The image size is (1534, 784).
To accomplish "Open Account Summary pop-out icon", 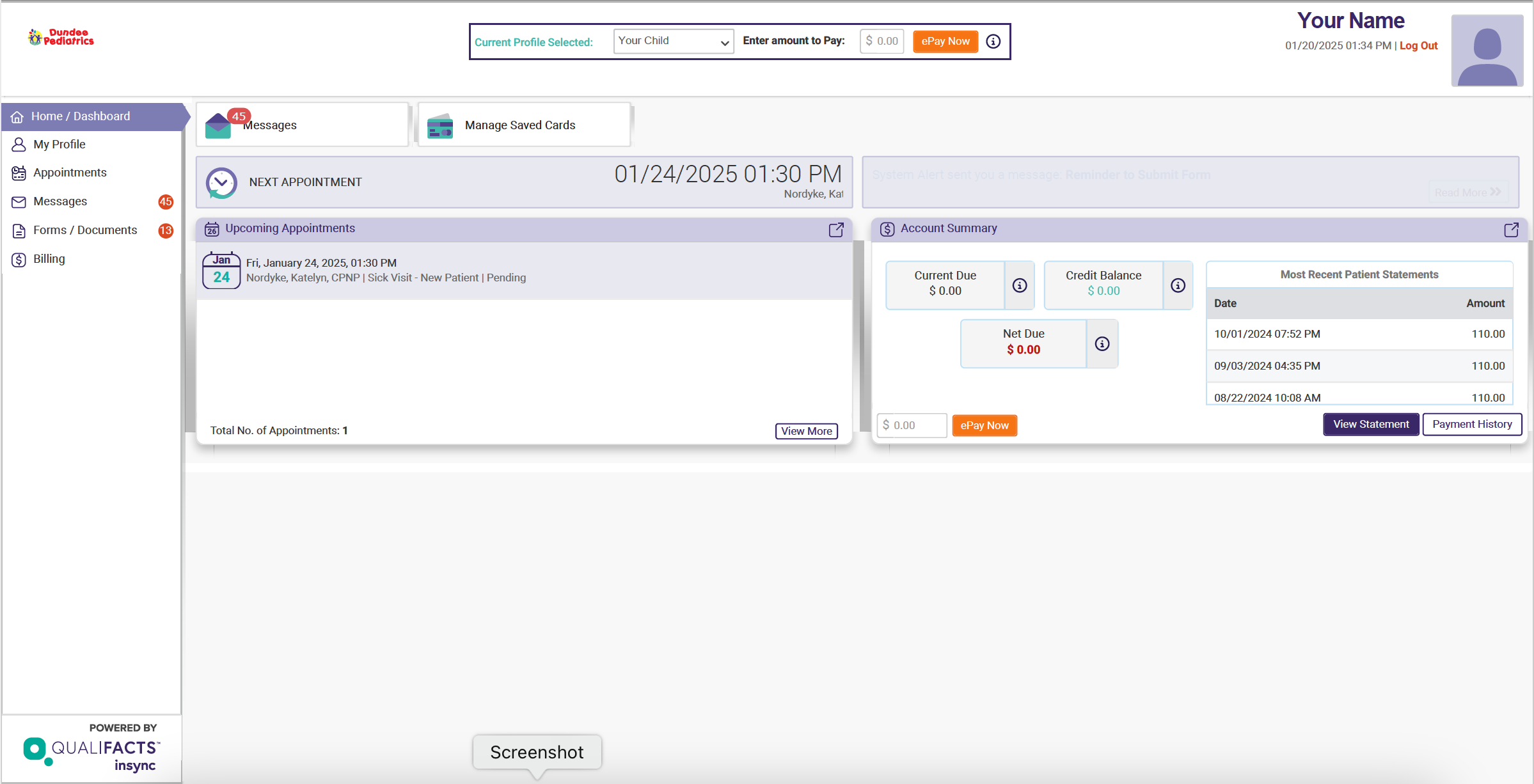I will [1511, 230].
